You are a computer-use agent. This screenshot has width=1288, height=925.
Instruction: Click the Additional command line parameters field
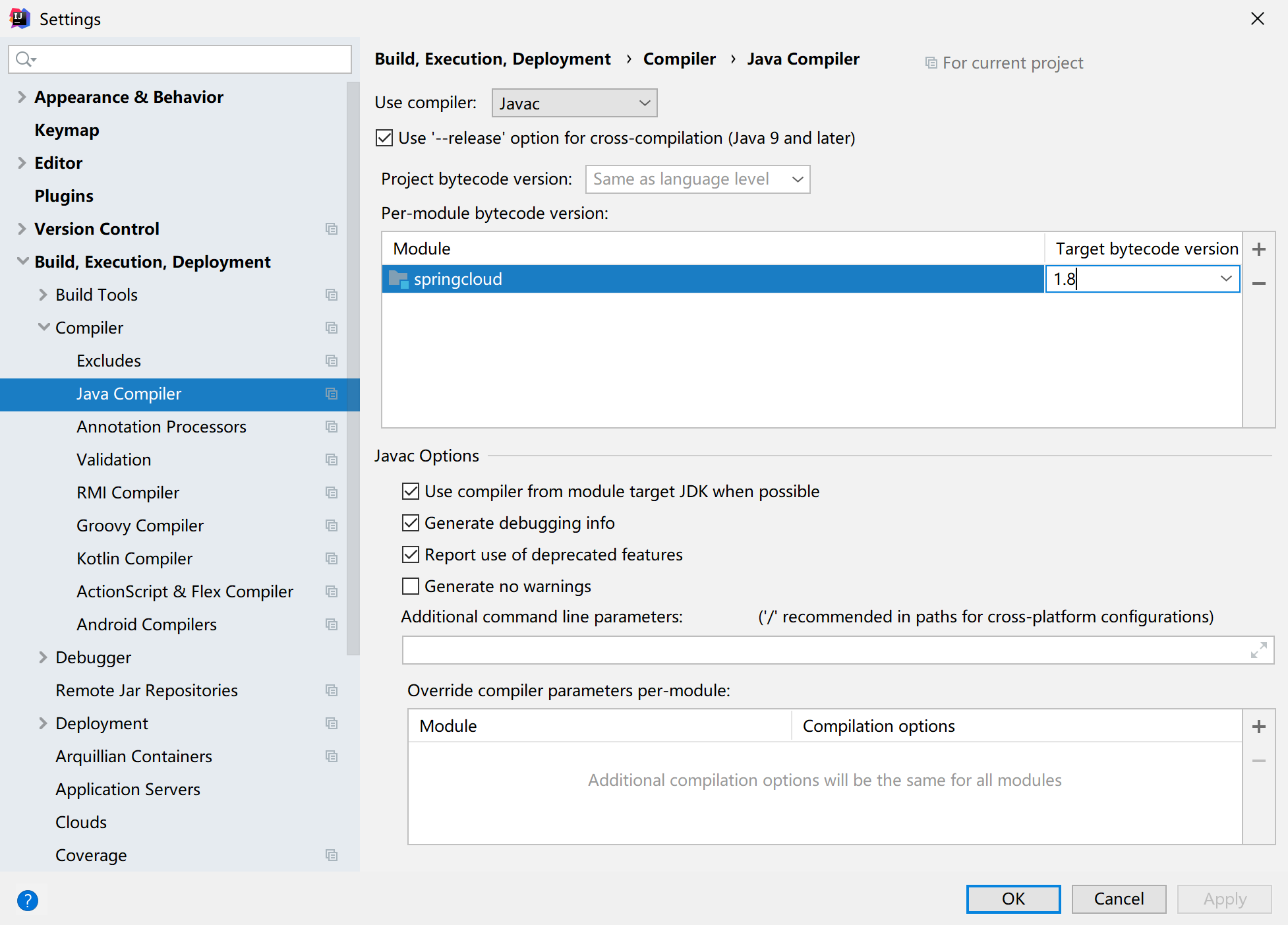tap(837, 650)
